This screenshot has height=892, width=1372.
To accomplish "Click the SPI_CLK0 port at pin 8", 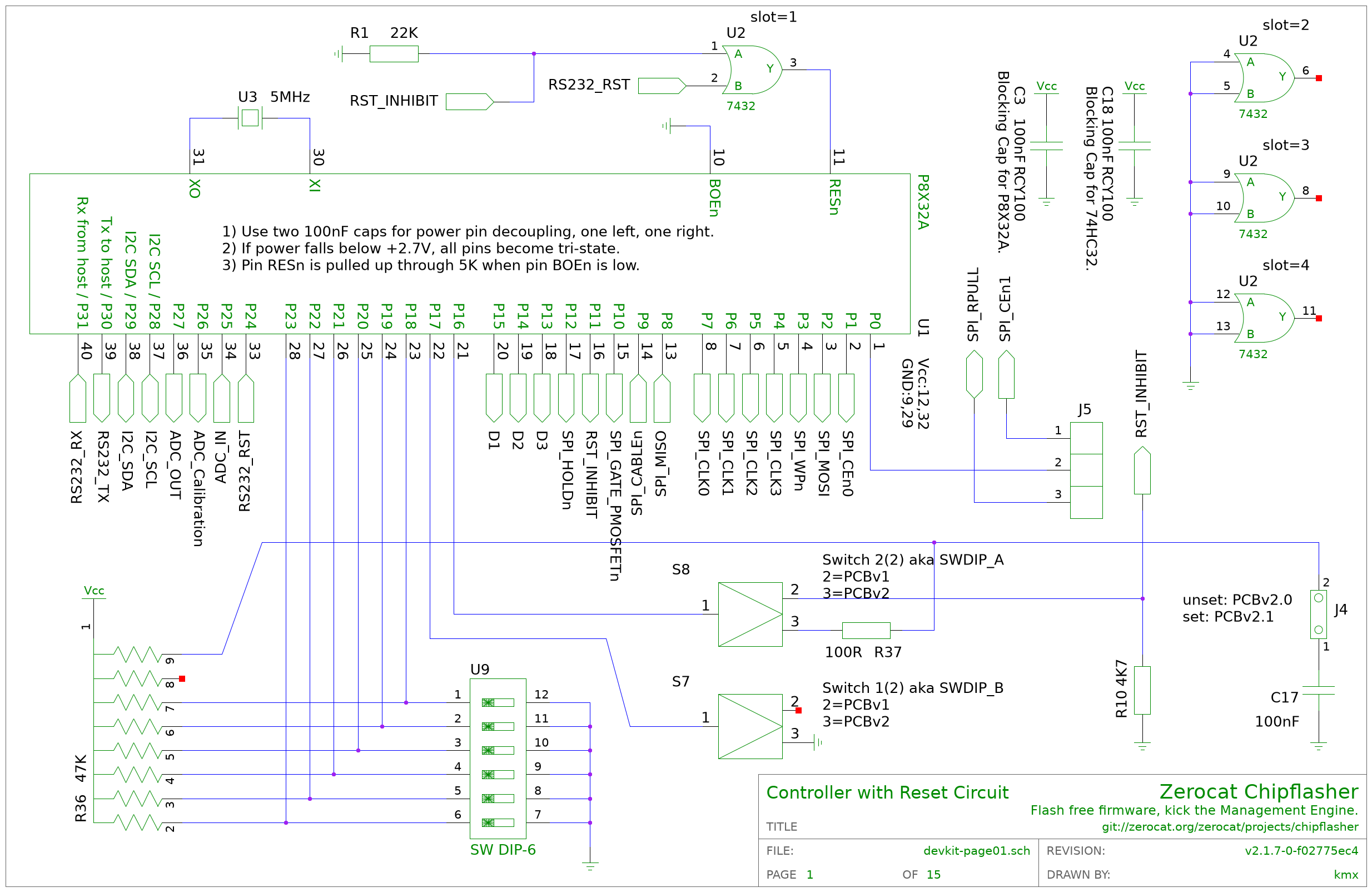I will coord(702,398).
